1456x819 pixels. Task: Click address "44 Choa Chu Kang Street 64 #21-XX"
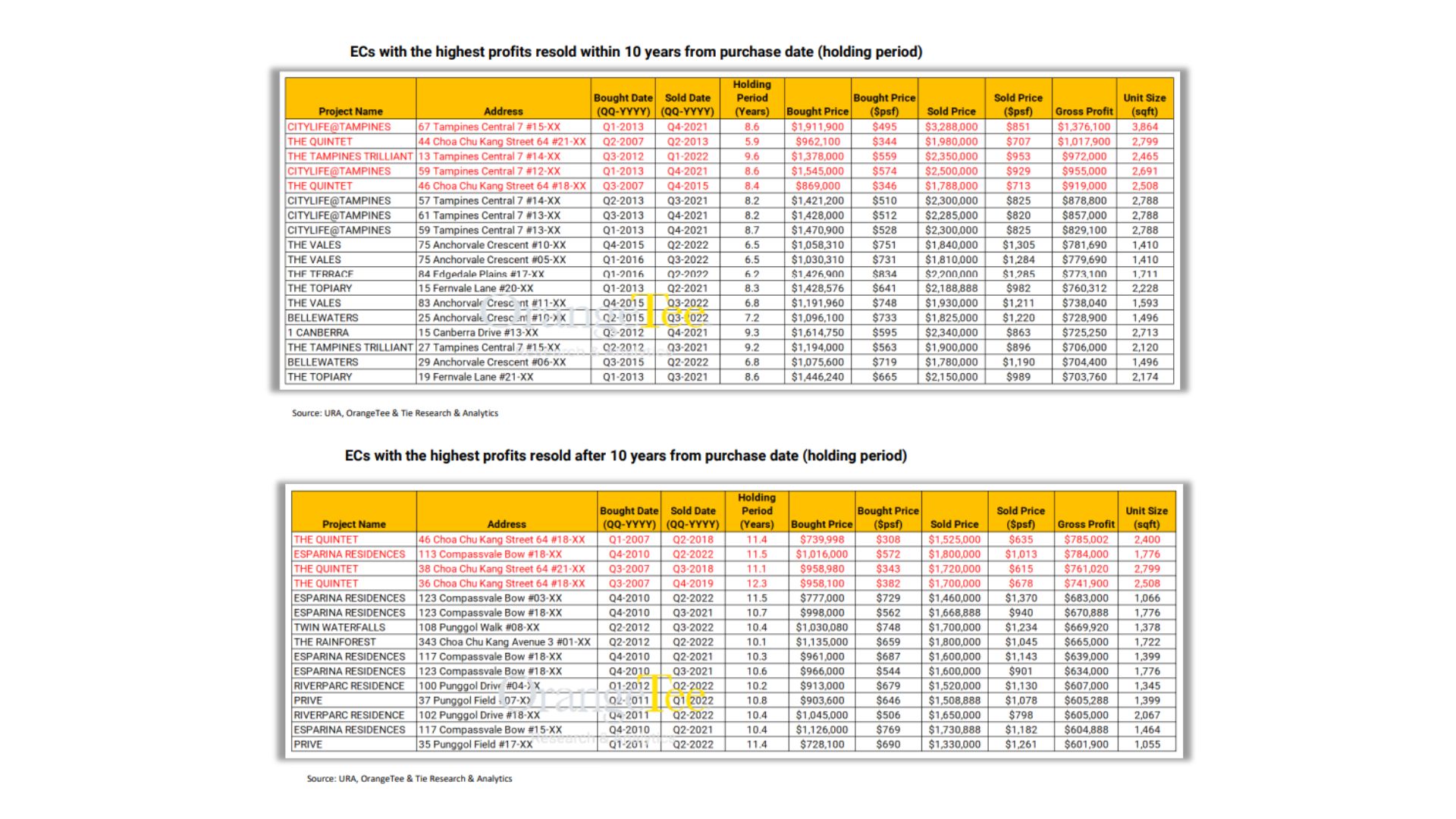(x=502, y=142)
